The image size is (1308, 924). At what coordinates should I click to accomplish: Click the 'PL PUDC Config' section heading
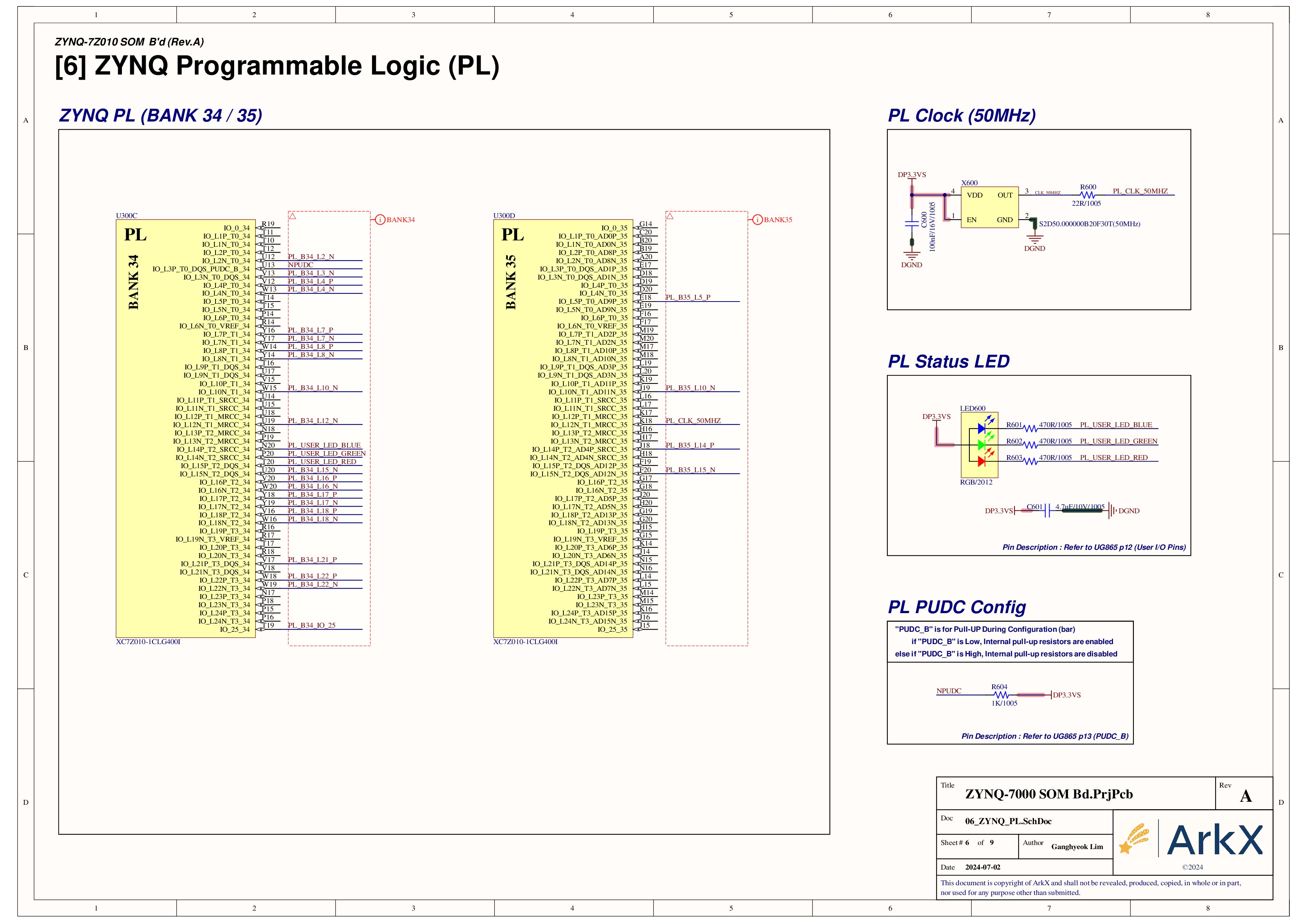pos(956,608)
